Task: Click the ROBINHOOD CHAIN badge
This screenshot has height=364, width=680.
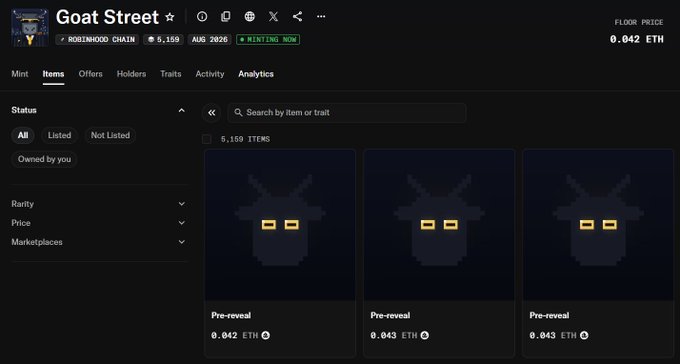Action: tap(97, 39)
